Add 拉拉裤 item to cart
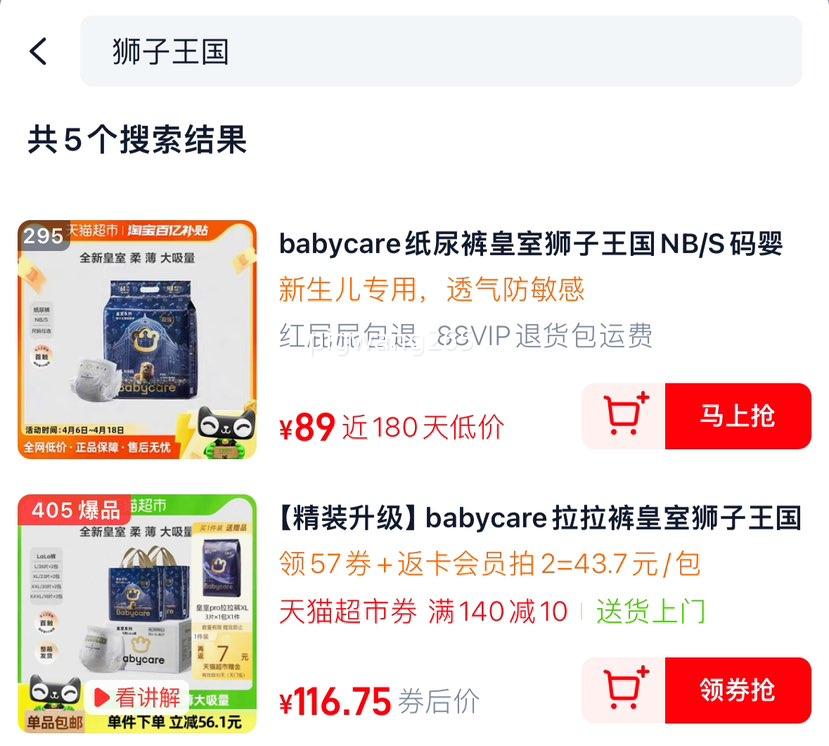 624,690
